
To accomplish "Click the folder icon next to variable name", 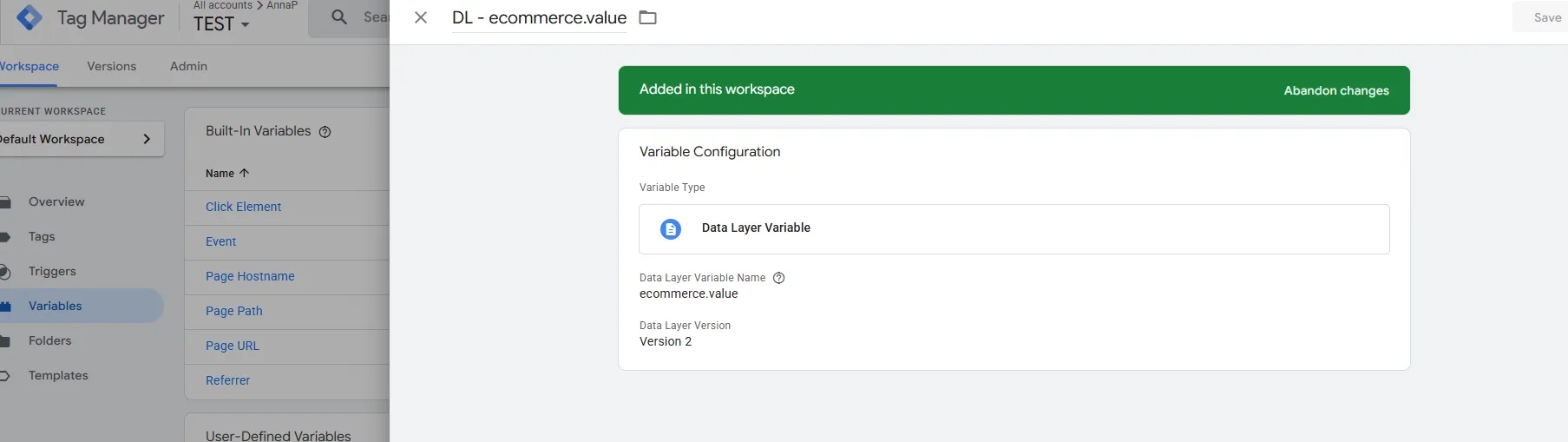I will click(x=647, y=17).
